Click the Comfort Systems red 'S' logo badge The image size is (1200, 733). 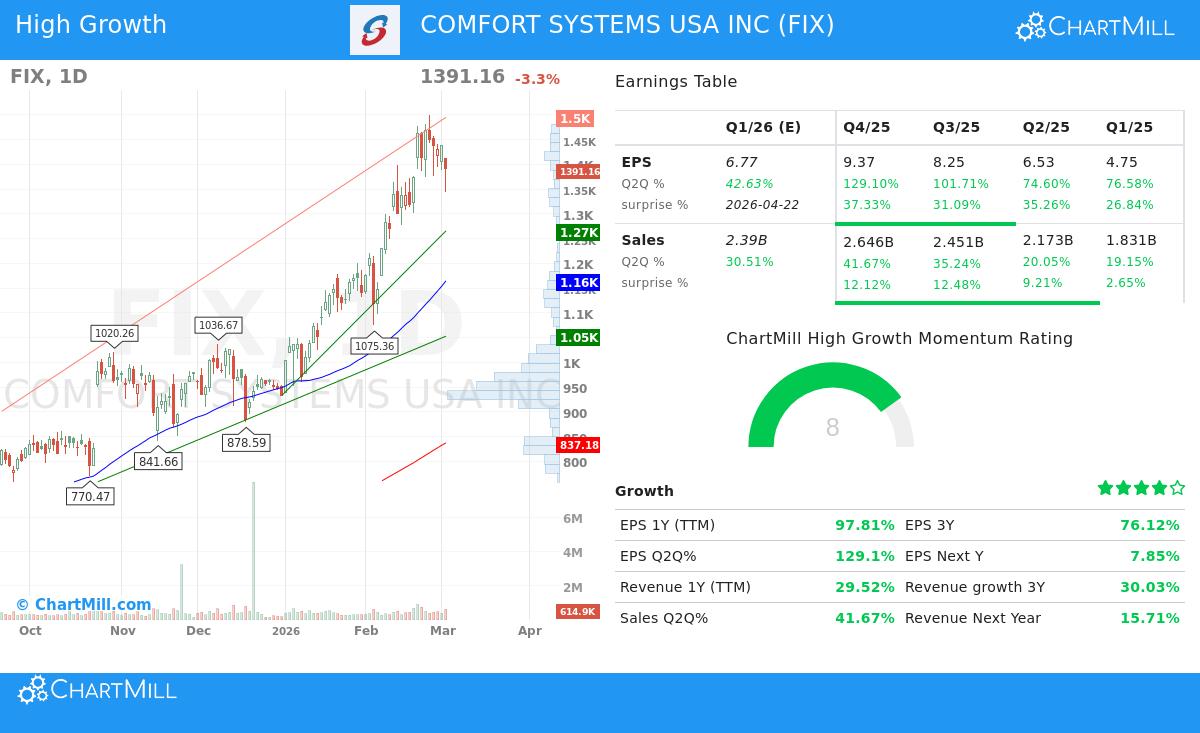(x=375, y=25)
